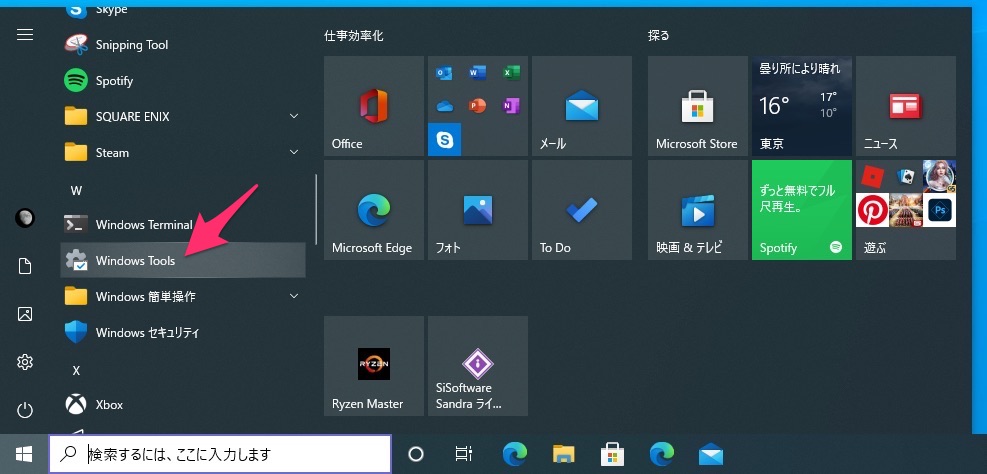This screenshot has height=474, width=987.
Task: Expand the Start menu hamburger
Action: [25, 35]
